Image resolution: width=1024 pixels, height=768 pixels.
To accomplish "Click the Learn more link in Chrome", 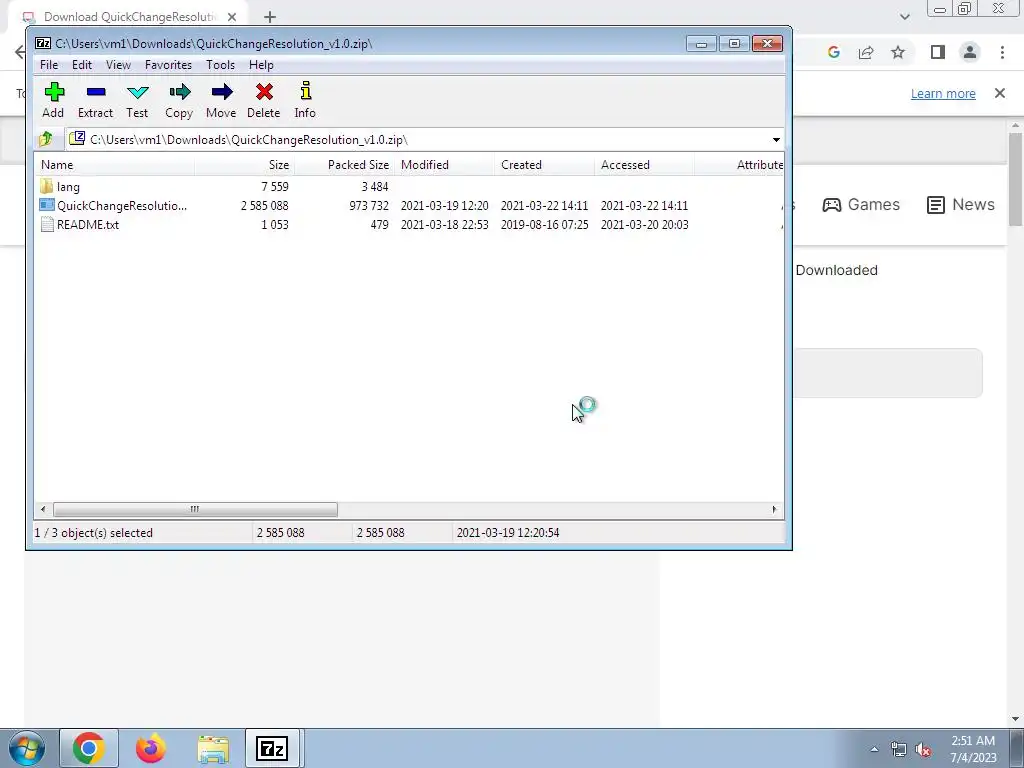I will pyautogui.click(x=943, y=93).
